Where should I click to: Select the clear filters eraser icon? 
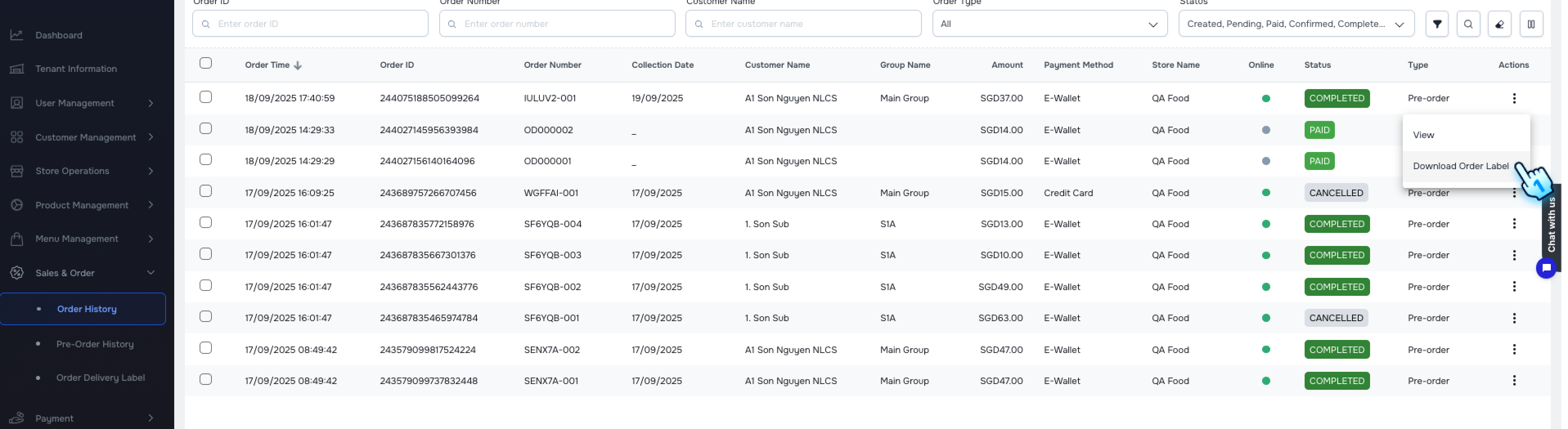(1500, 24)
